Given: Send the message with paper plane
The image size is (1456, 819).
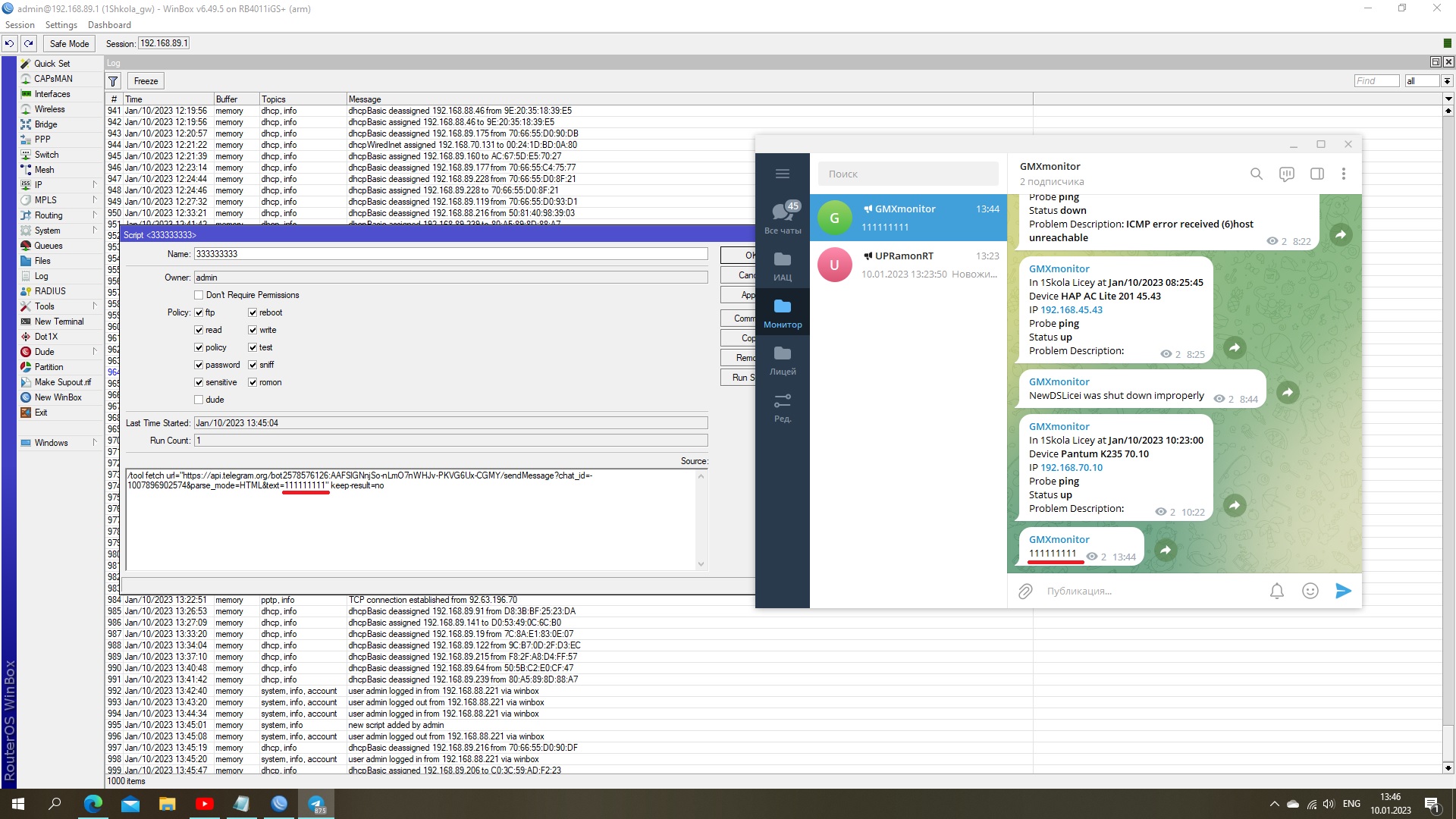Looking at the screenshot, I should point(1343,591).
